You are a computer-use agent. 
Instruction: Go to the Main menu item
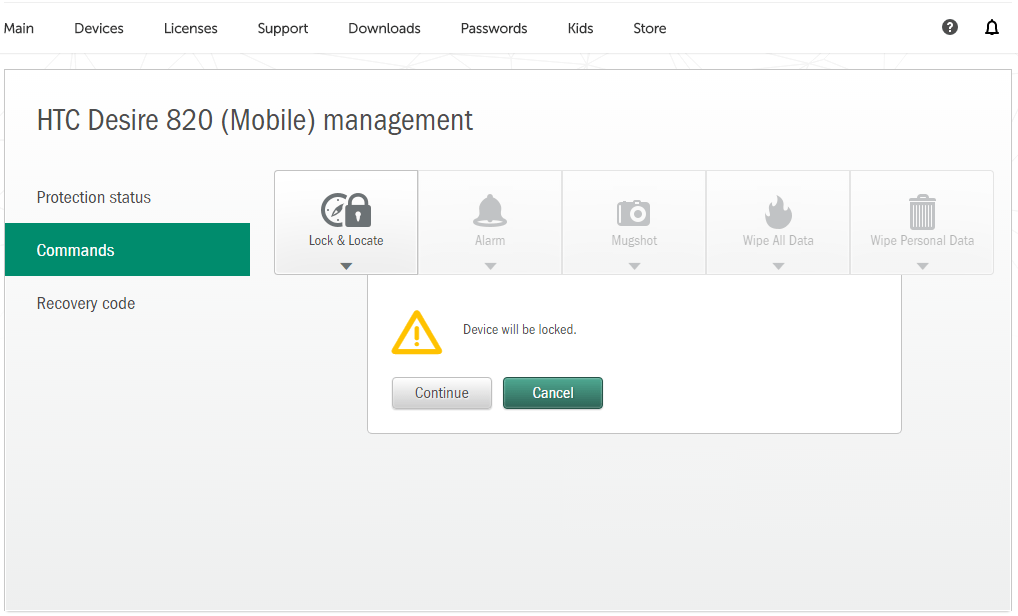(19, 29)
